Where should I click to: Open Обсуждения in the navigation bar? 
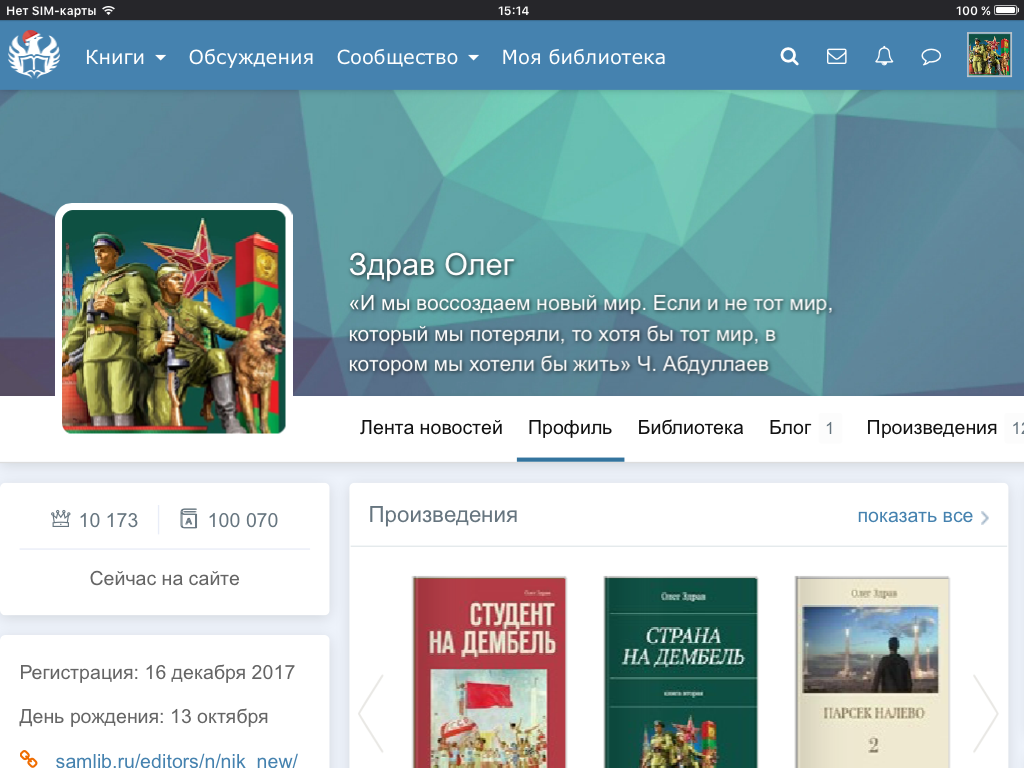pos(251,57)
